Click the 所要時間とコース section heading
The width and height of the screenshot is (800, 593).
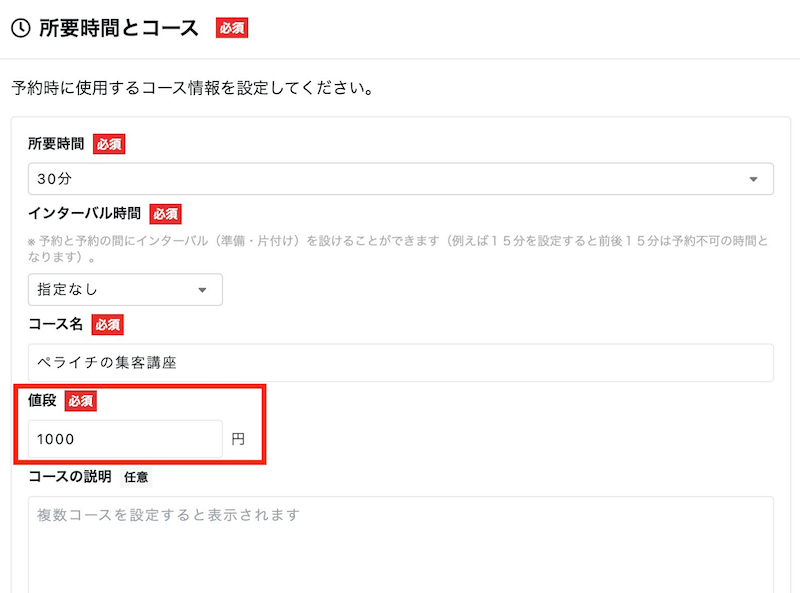119,28
